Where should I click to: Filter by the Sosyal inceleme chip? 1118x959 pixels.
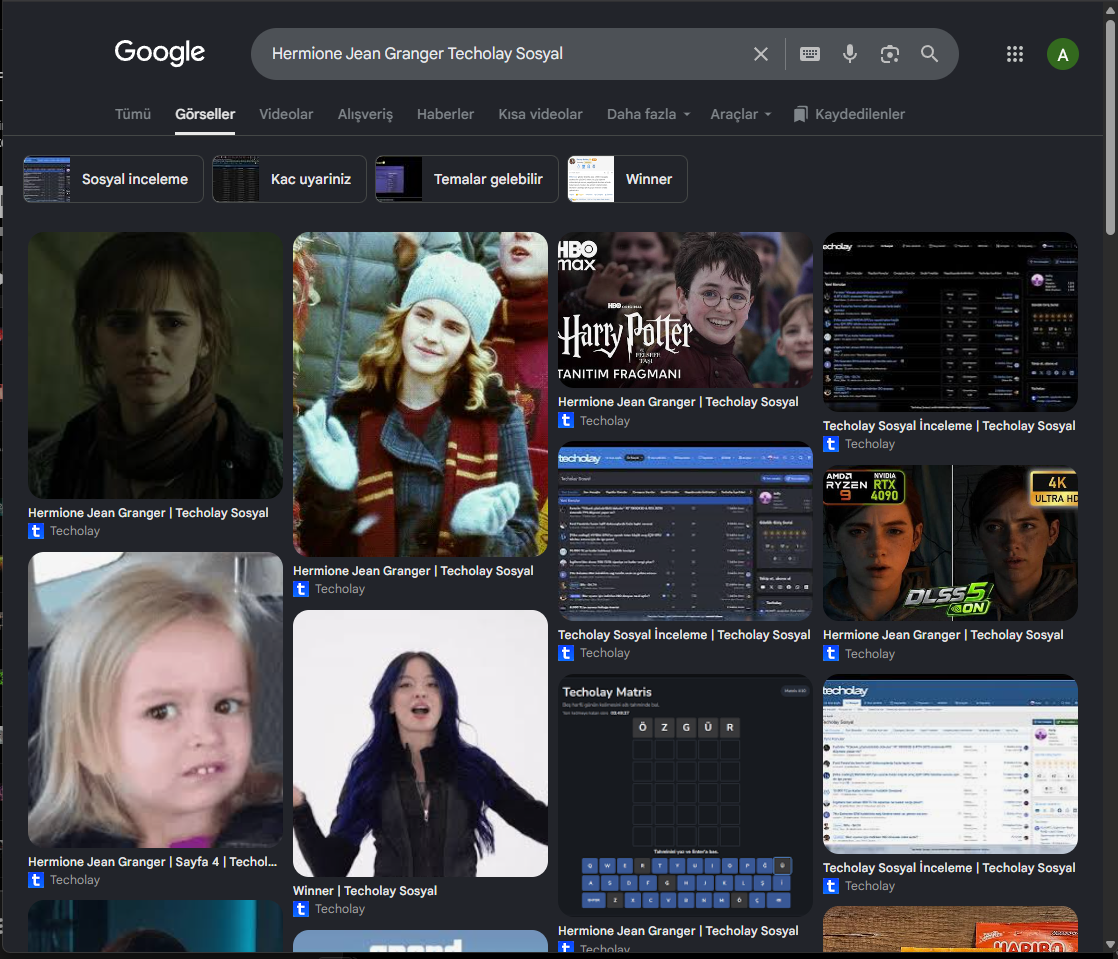pos(113,179)
